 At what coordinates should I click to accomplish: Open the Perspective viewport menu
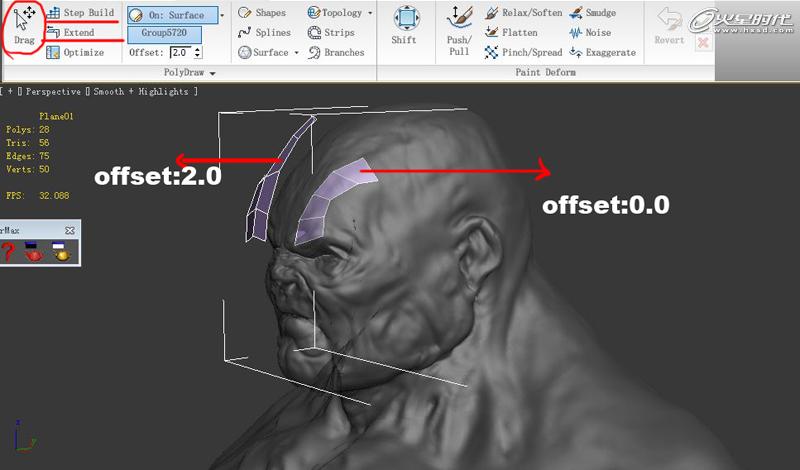click(x=53, y=91)
